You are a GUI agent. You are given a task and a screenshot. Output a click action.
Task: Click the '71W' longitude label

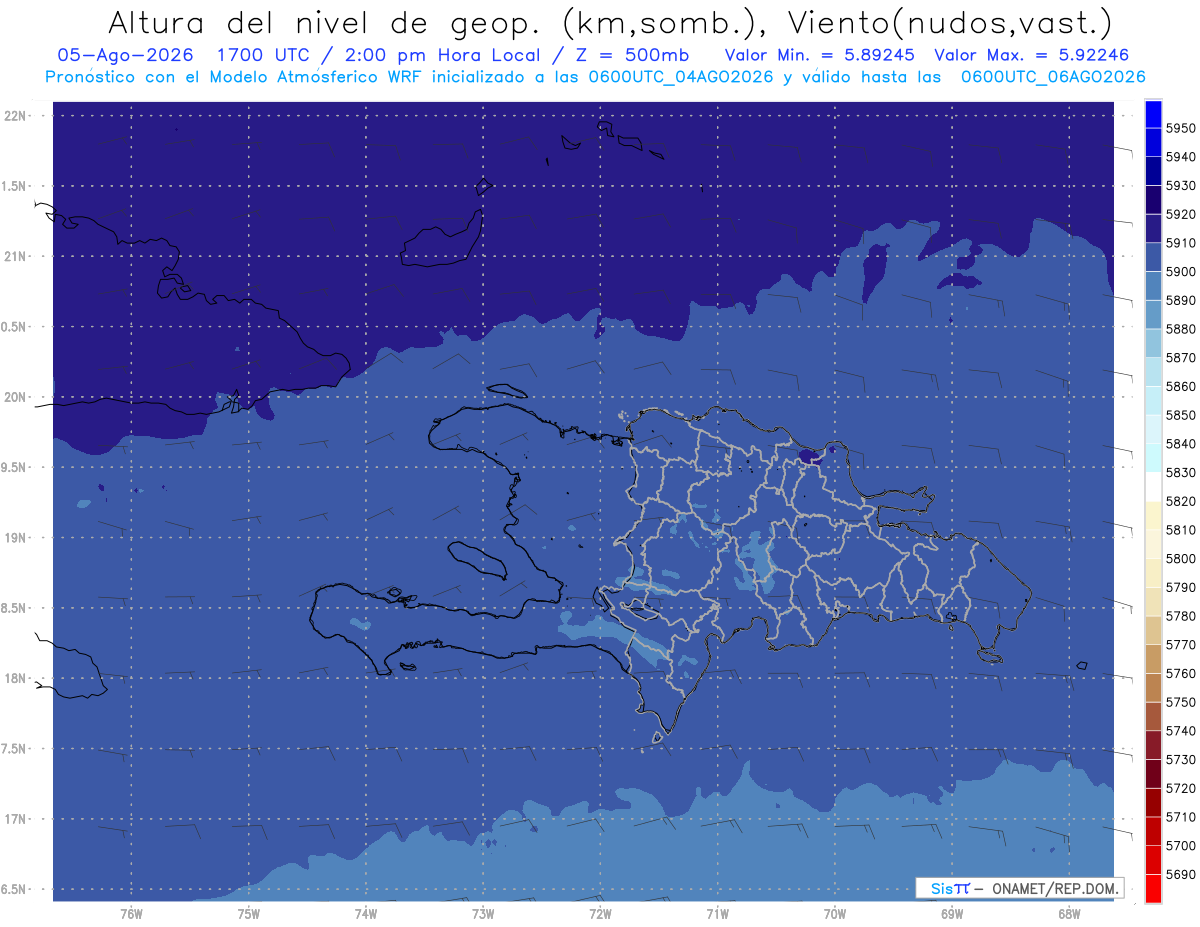point(717,913)
